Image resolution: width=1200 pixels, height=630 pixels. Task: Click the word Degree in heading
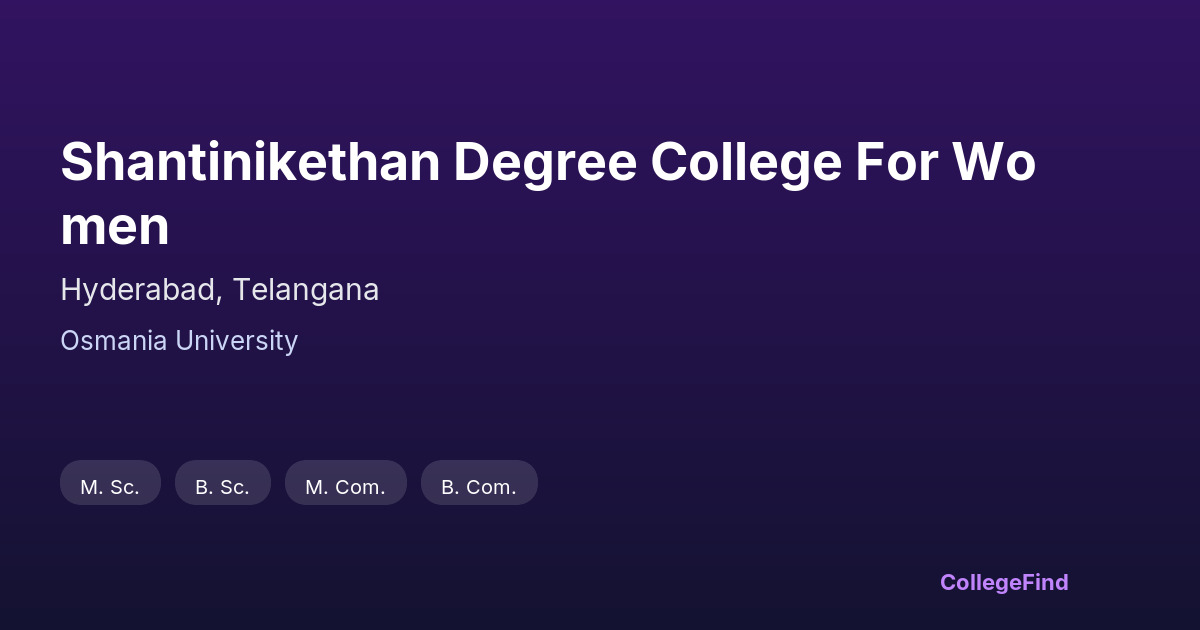click(x=545, y=163)
